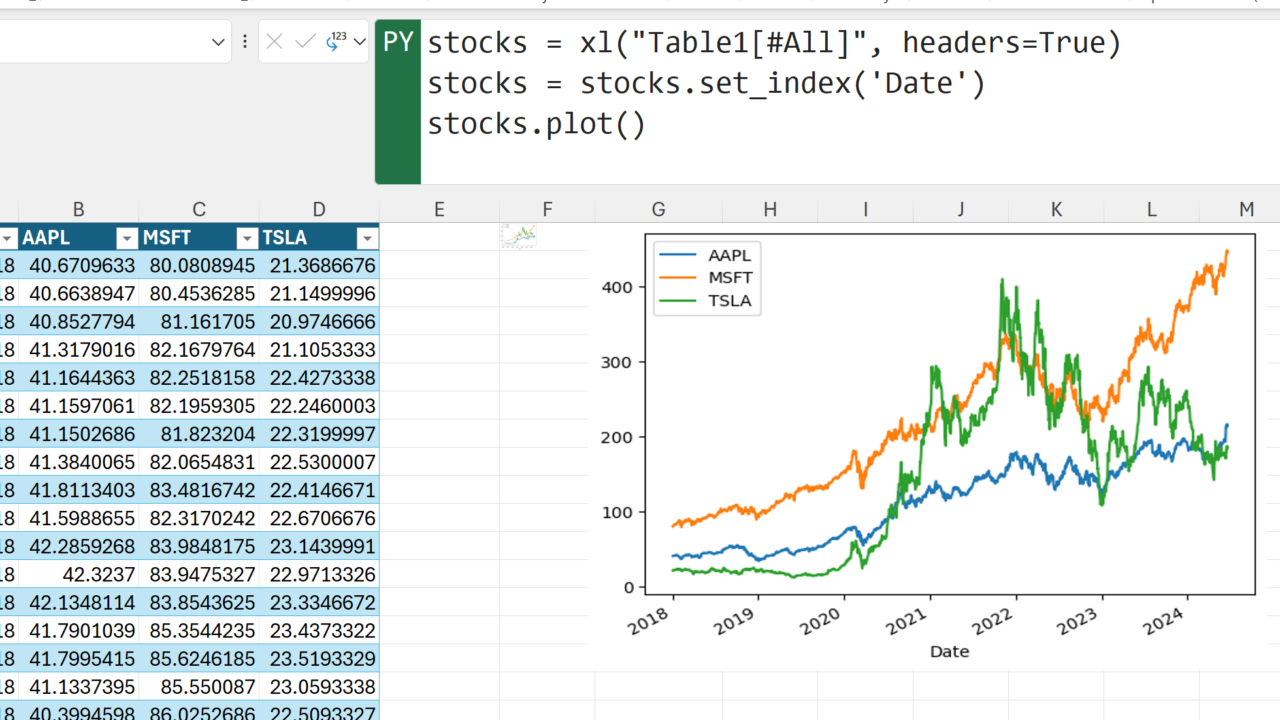Click the formula bar resize dots handle
1280x720 pixels.
point(245,42)
